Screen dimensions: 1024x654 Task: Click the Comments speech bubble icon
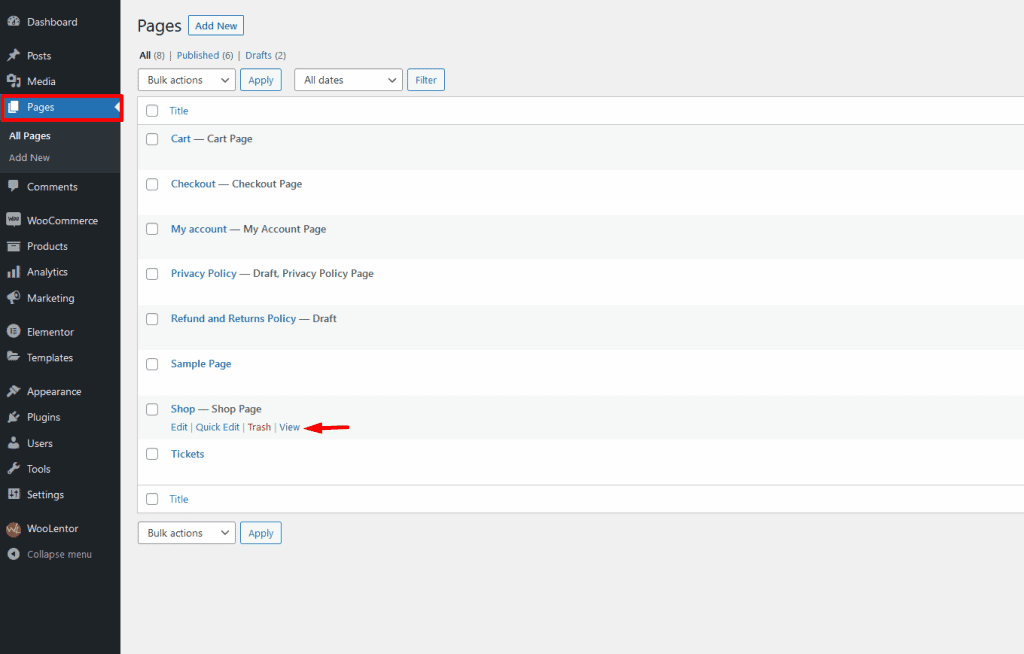coord(14,187)
